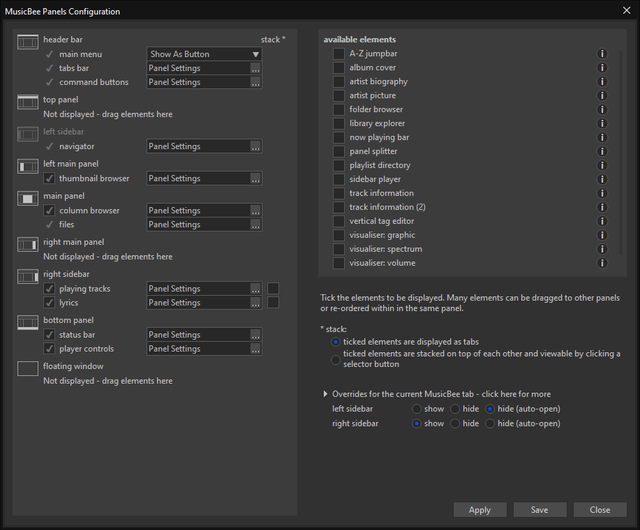Select ticked elements displayed as tabs
Image resolution: width=640 pixels, height=530 pixels.
pos(335,341)
